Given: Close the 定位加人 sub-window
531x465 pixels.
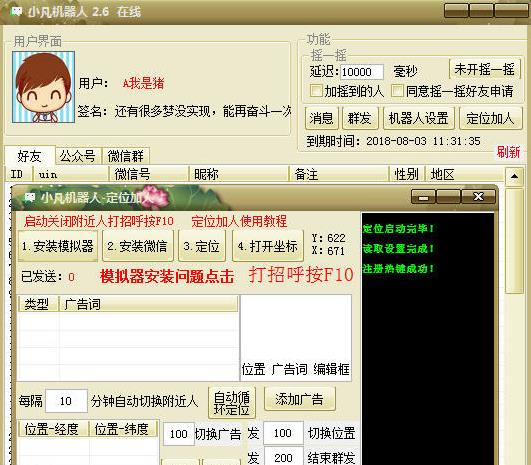Looking at the screenshot, I should coord(478,197).
